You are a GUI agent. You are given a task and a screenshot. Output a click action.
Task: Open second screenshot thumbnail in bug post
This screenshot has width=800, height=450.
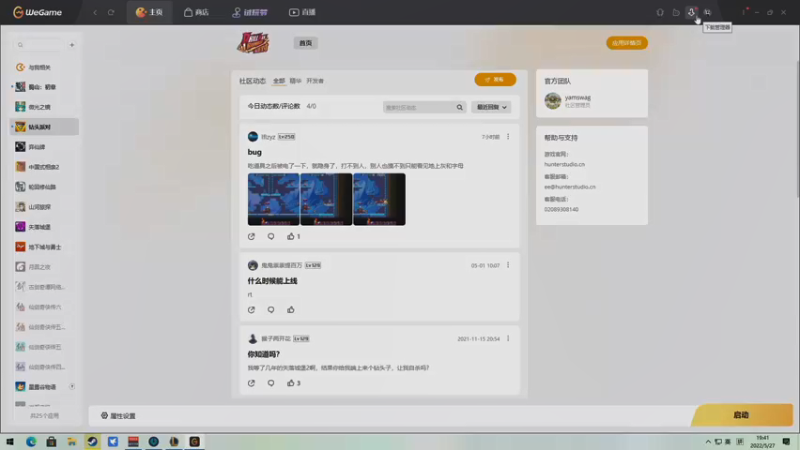(x=326, y=199)
